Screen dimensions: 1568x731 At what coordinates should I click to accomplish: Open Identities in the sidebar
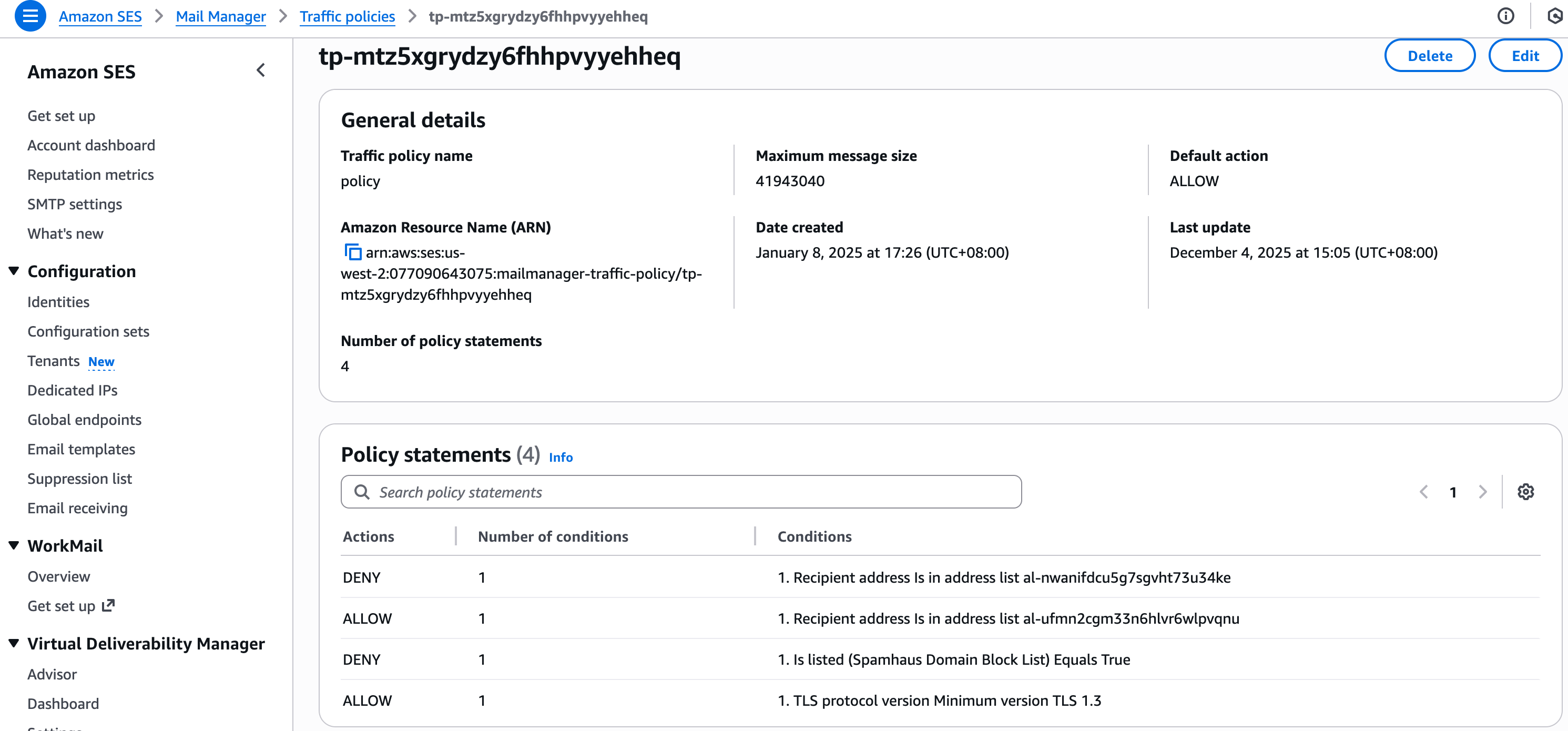pos(58,302)
